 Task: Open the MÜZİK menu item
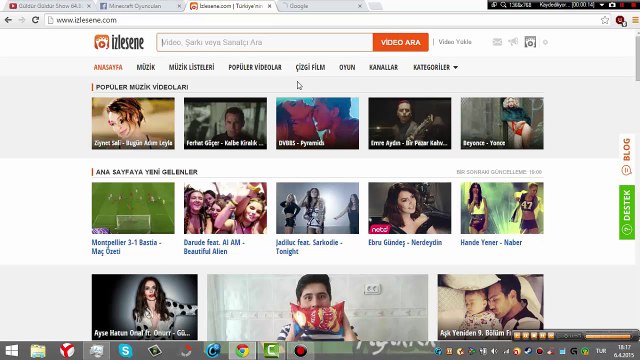click(x=146, y=67)
